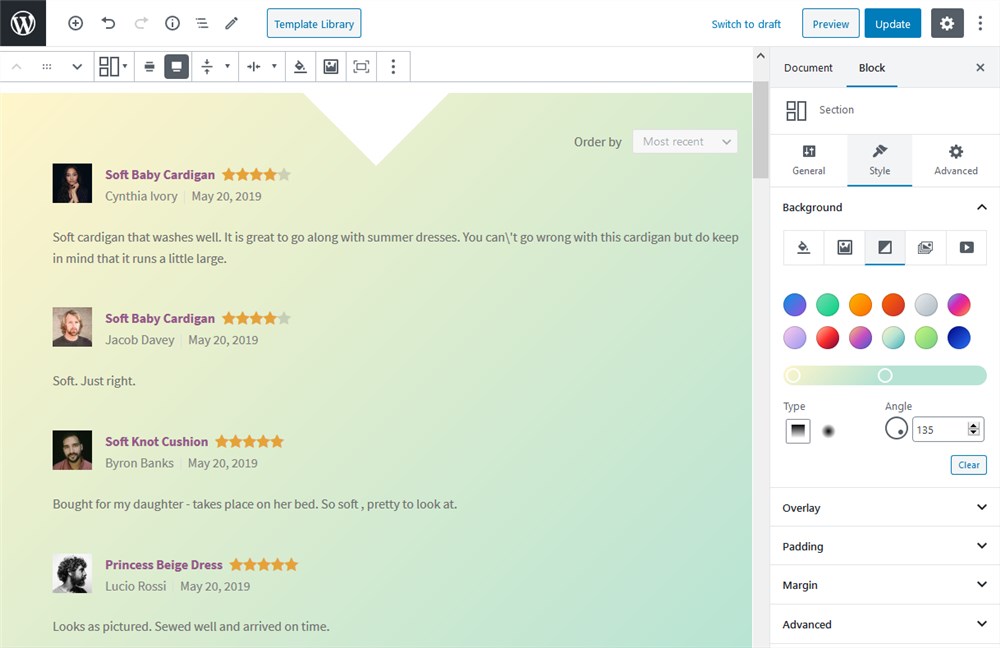Viewport: 1000px width, 648px height.
Task: Click the middle gradient stop handle
Action: (885, 376)
